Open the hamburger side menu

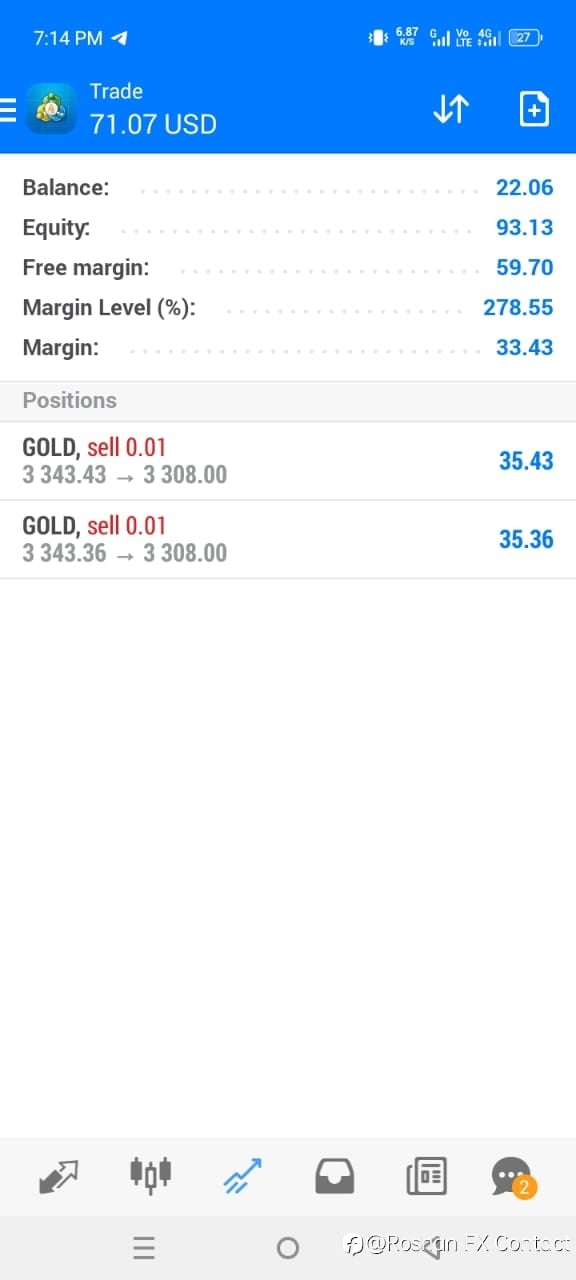point(8,109)
